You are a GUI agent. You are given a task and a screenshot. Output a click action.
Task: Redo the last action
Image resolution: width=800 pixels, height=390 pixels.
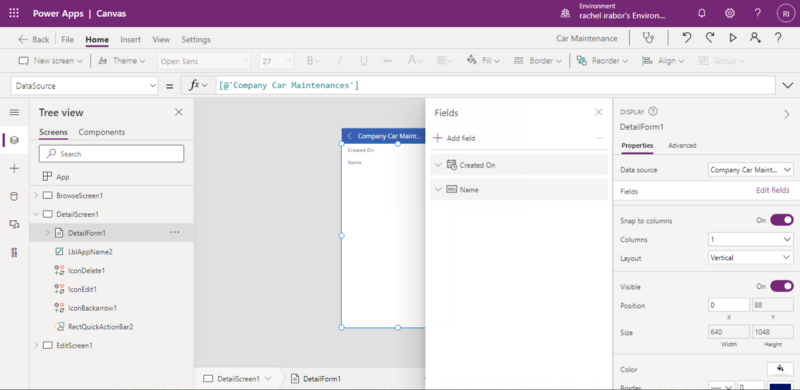(x=710, y=38)
